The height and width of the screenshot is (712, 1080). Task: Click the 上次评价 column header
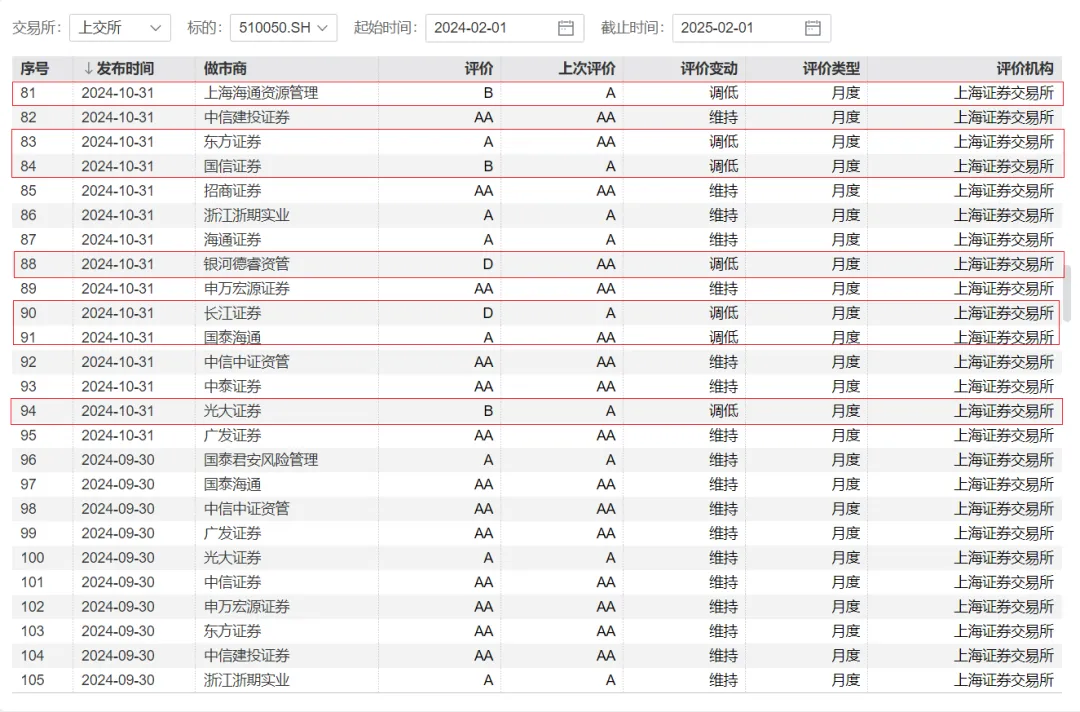[x=587, y=69]
